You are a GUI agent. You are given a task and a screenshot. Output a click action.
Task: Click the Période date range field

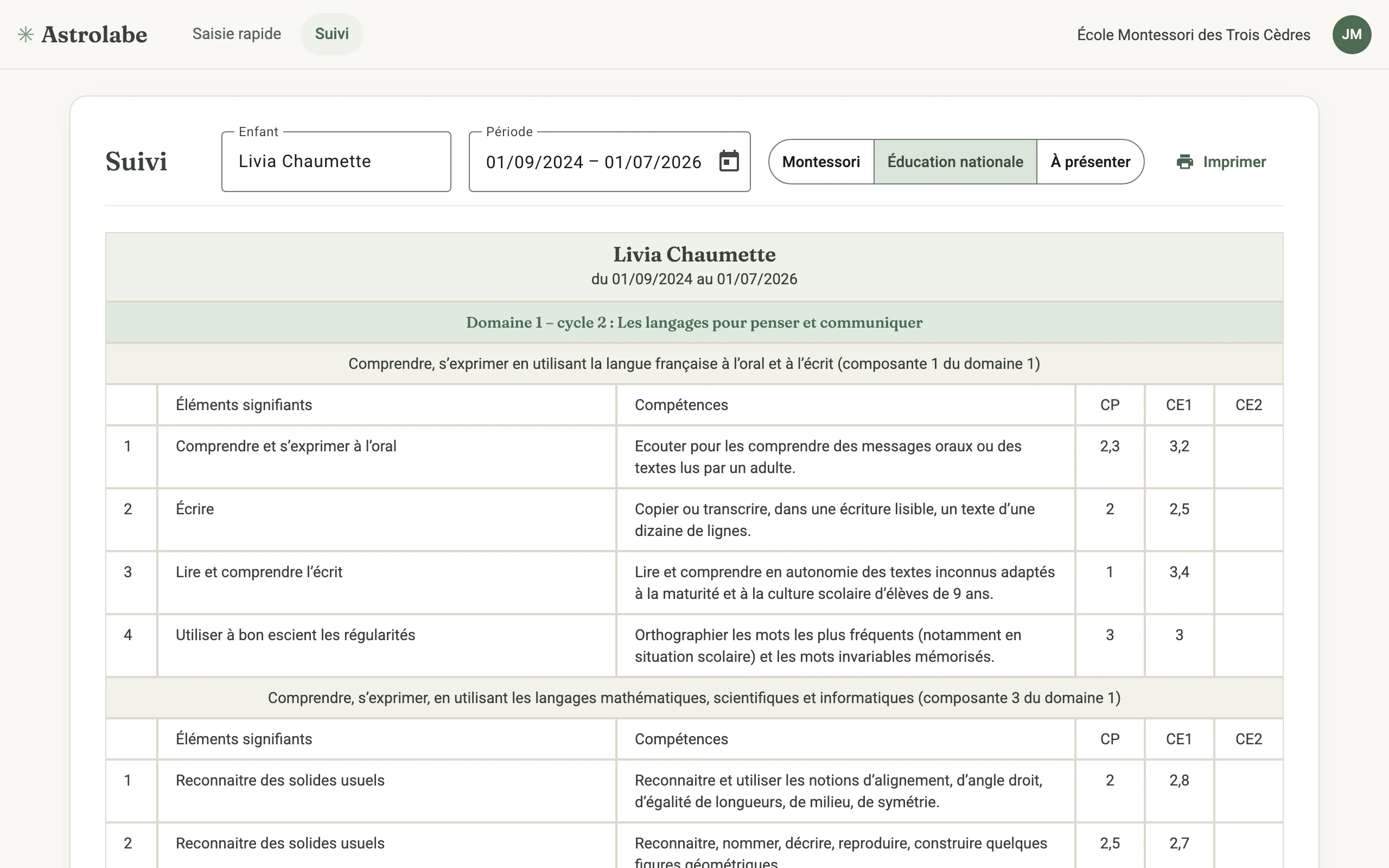pos(609,162)
